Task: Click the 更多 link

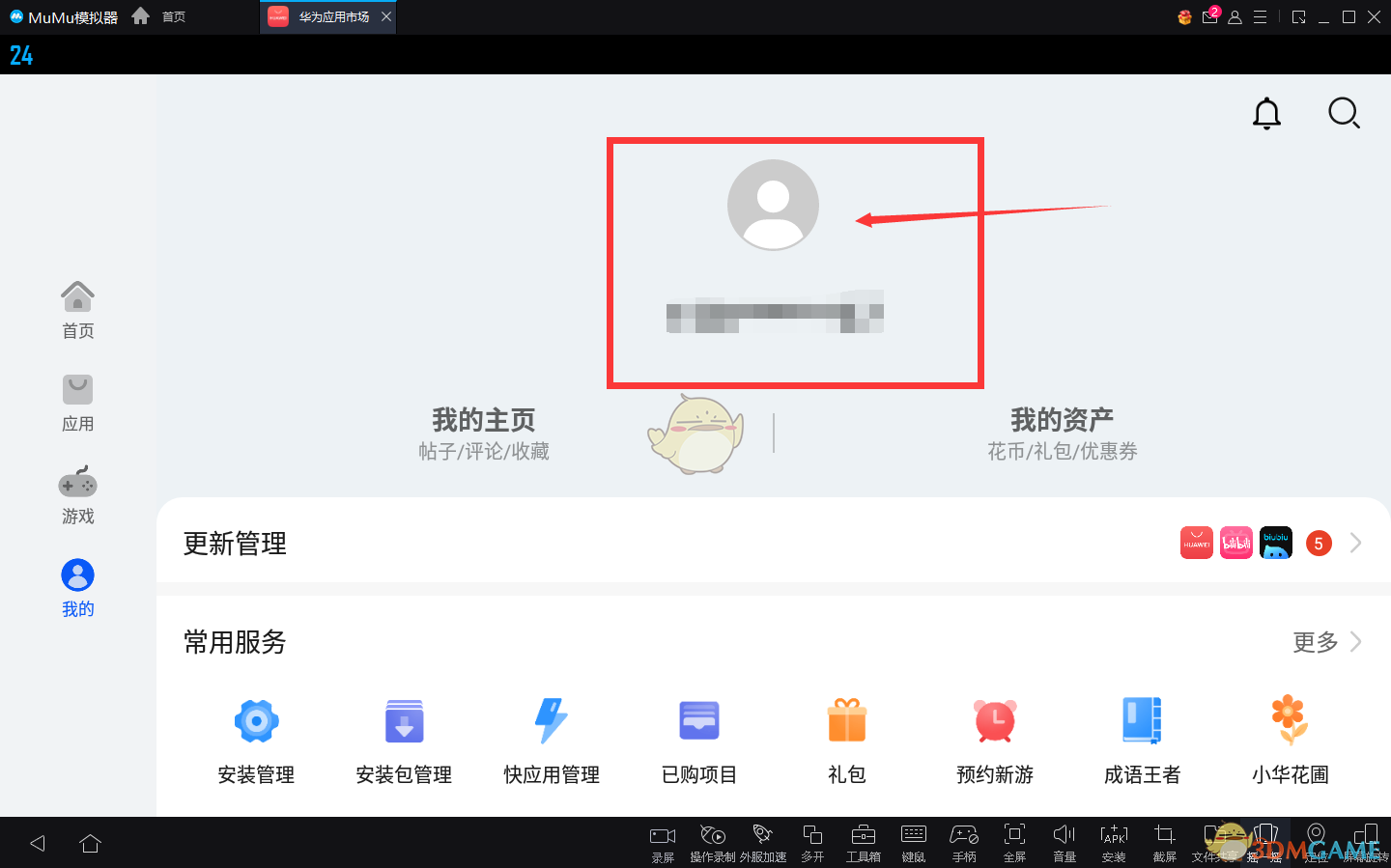Action: 1316,642
